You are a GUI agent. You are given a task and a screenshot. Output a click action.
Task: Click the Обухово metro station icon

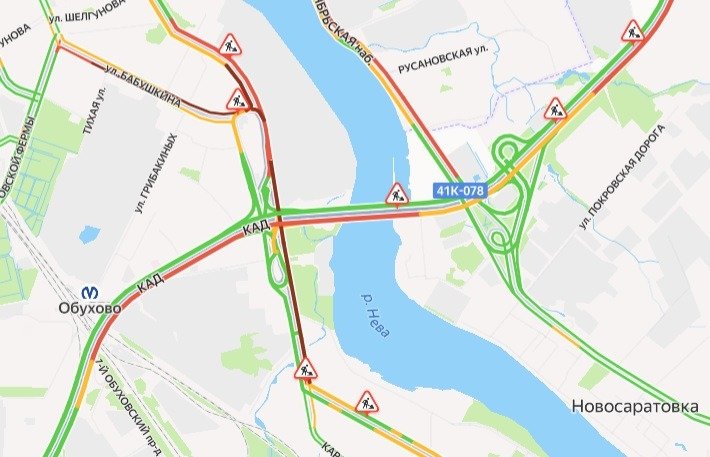[x=90, y=292]
